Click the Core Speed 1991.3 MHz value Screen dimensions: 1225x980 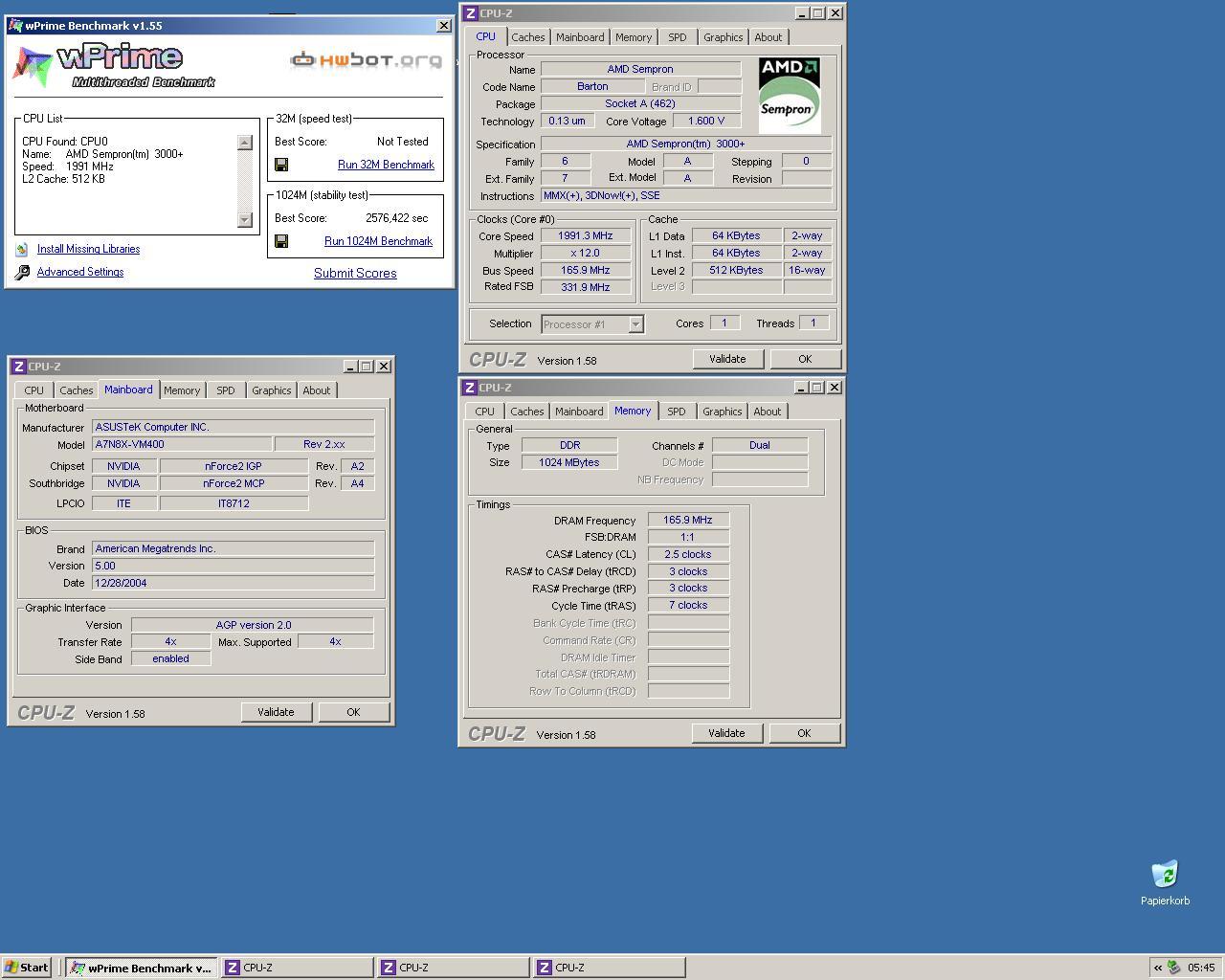click(x=586, y=235)
